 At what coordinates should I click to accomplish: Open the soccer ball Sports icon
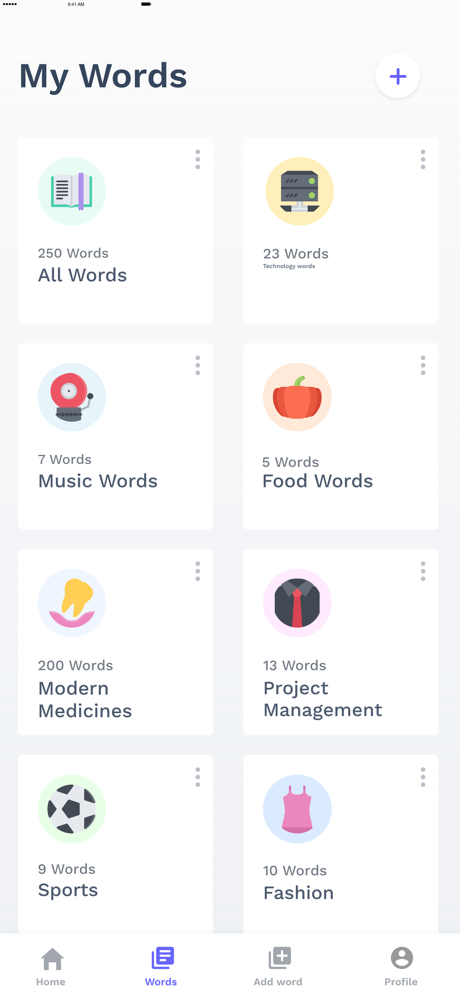[72, 809]
